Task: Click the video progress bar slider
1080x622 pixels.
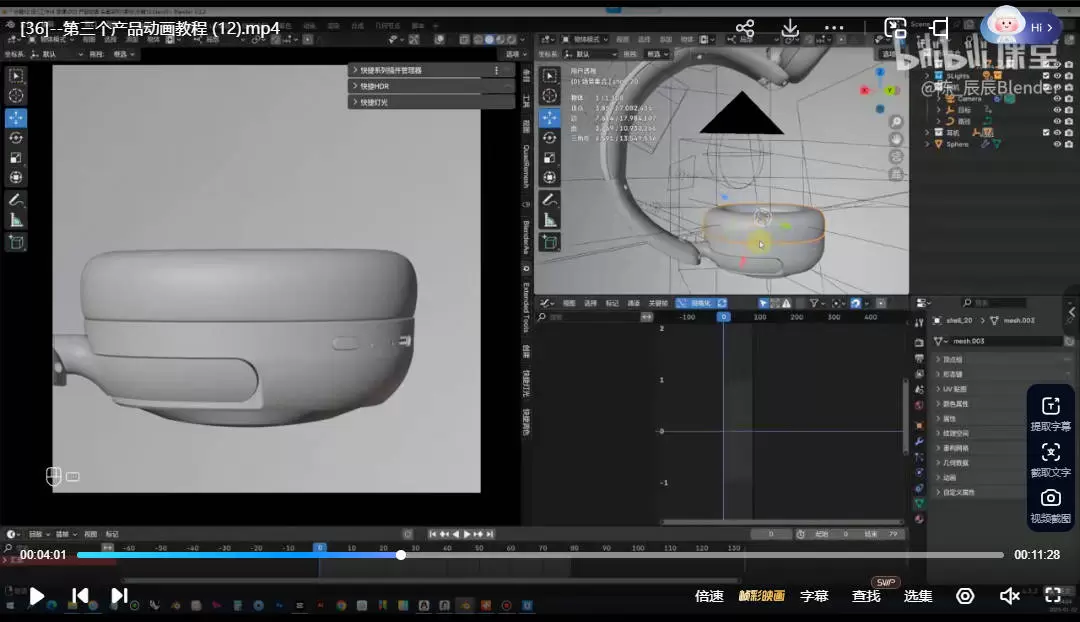Action: click(x=401, y=554)
